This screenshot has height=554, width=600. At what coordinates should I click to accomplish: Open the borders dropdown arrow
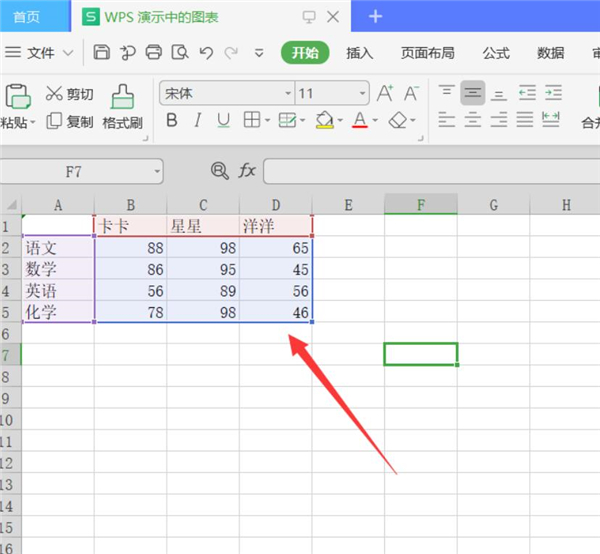point(267,121)
